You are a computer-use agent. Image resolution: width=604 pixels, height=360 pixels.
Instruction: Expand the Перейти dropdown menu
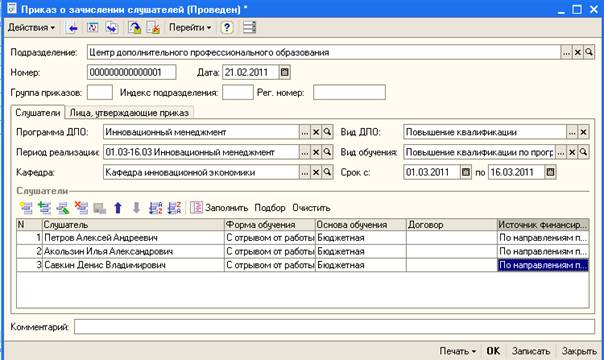click(x=190, y=28)
